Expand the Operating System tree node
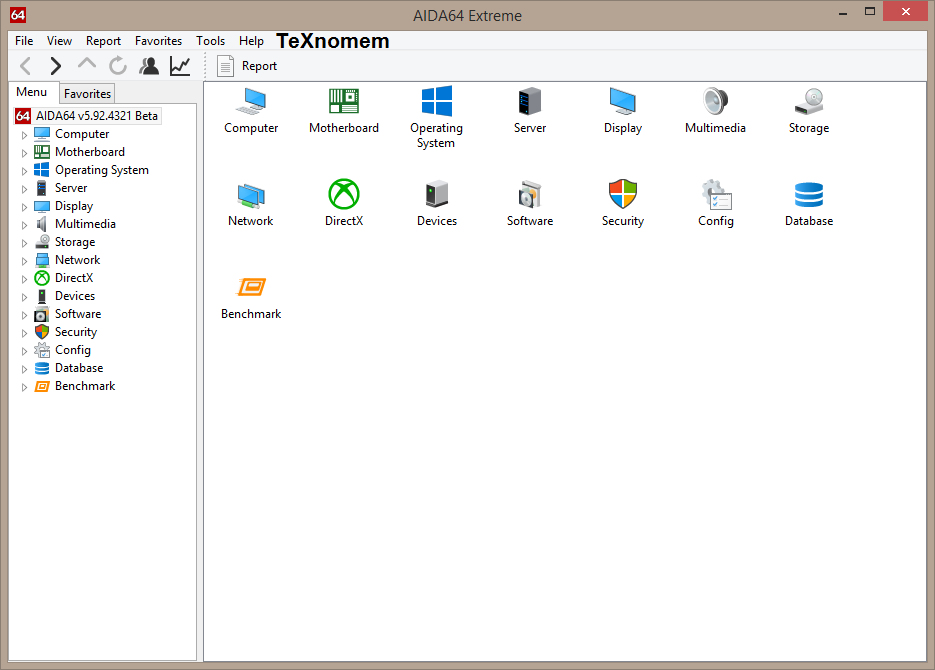The image size is (935, 670). pyautogui.click(x=24, y=171)
